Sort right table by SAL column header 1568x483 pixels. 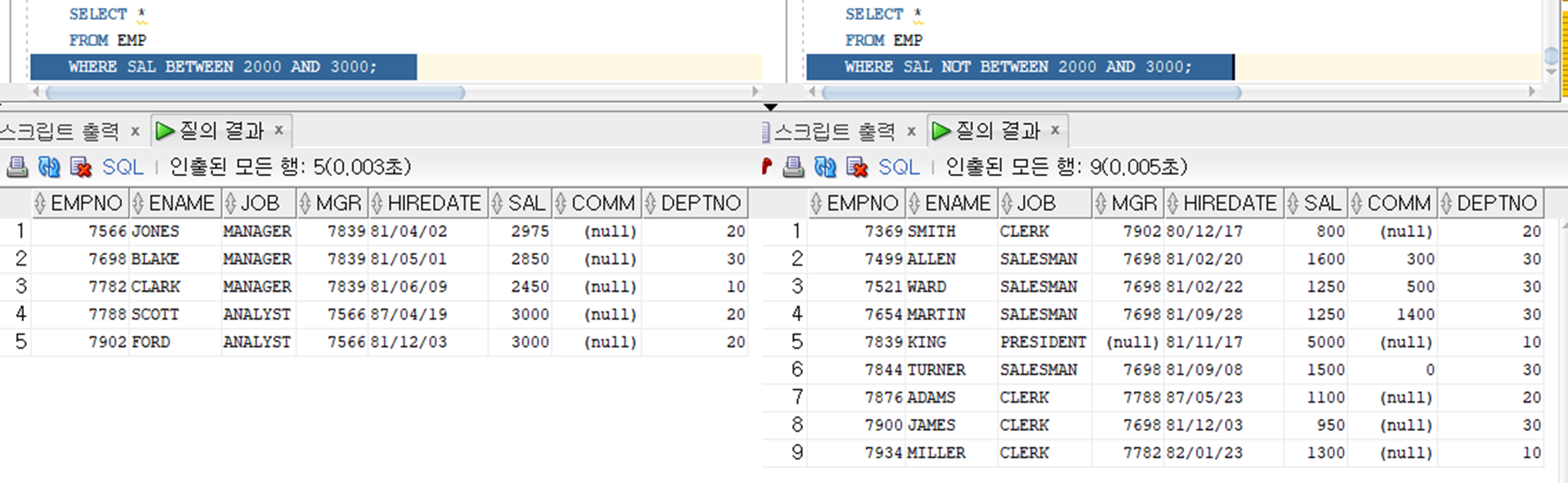pos(1316,203)
